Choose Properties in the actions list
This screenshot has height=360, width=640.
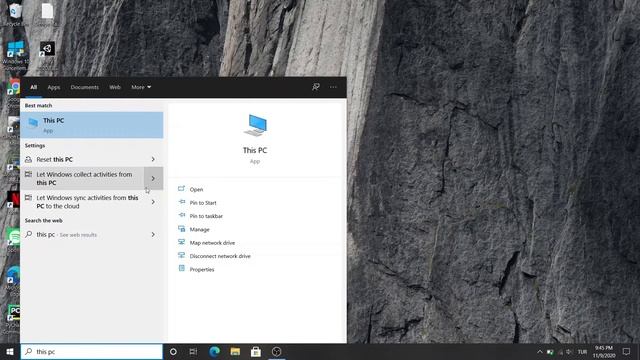(x=202, y=269)
